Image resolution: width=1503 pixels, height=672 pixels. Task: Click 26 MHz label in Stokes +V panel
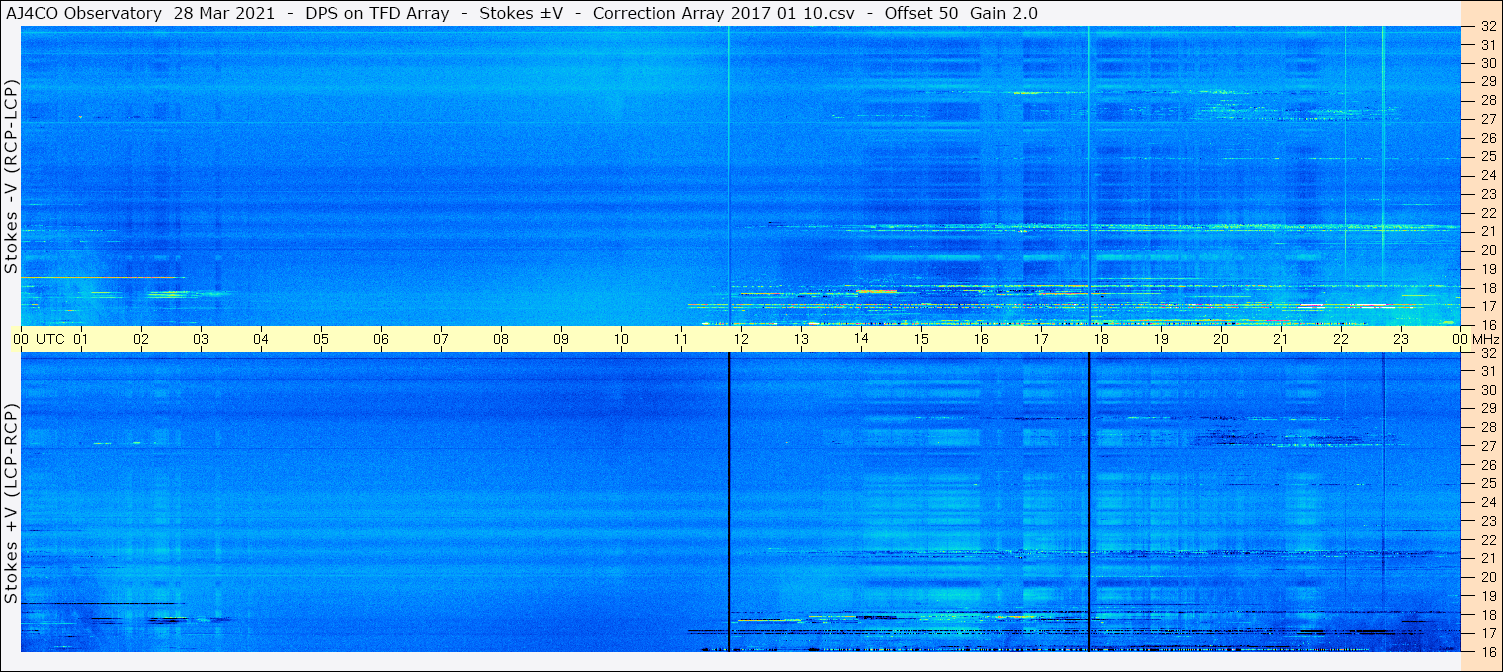point(1488,465)
